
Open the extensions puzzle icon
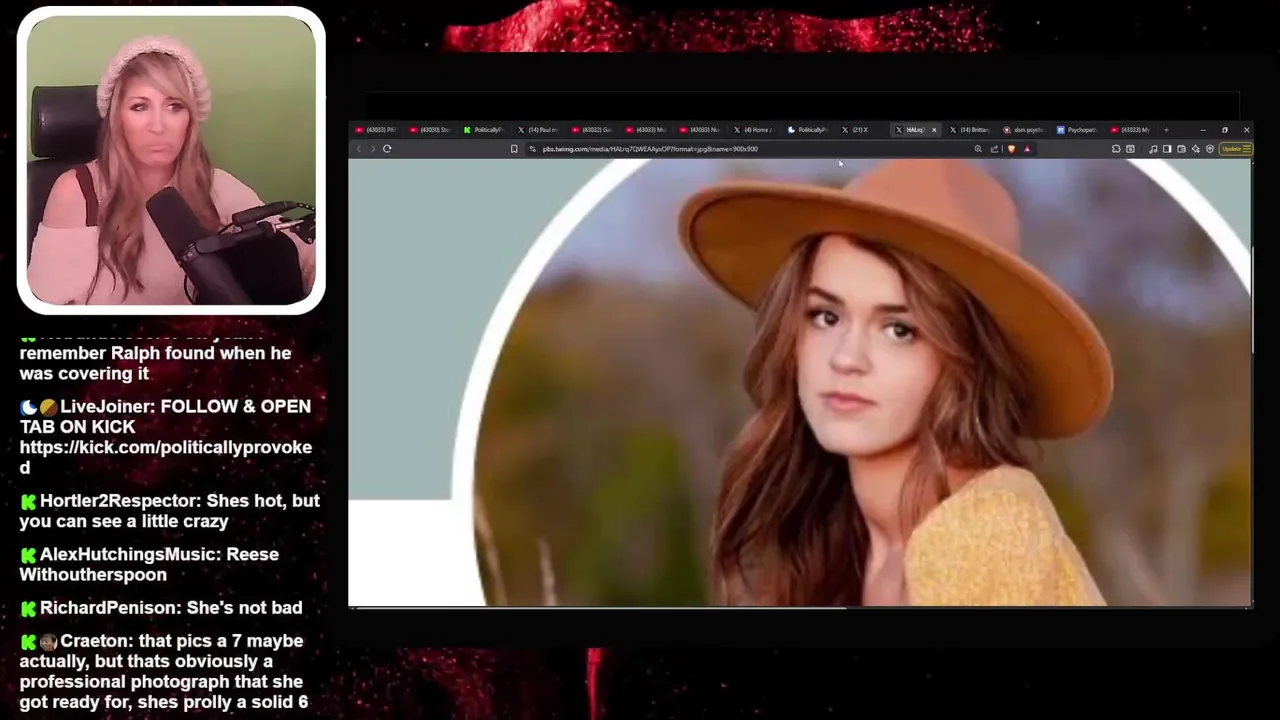point(1116,149)
